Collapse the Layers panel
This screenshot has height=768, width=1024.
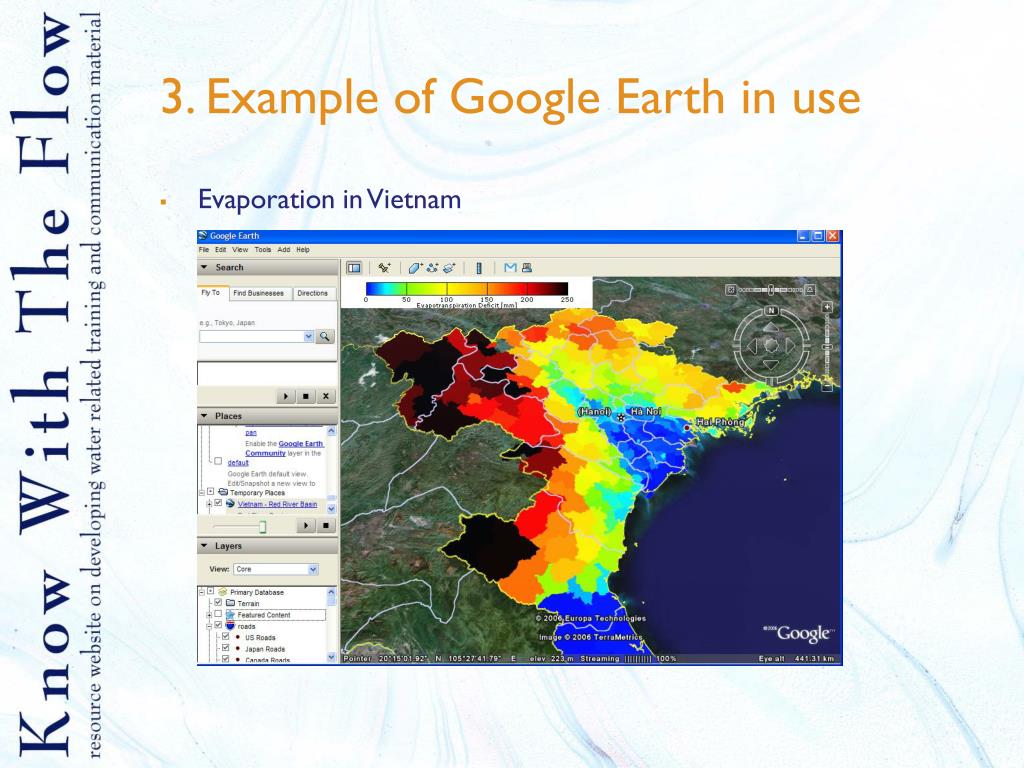204,546
